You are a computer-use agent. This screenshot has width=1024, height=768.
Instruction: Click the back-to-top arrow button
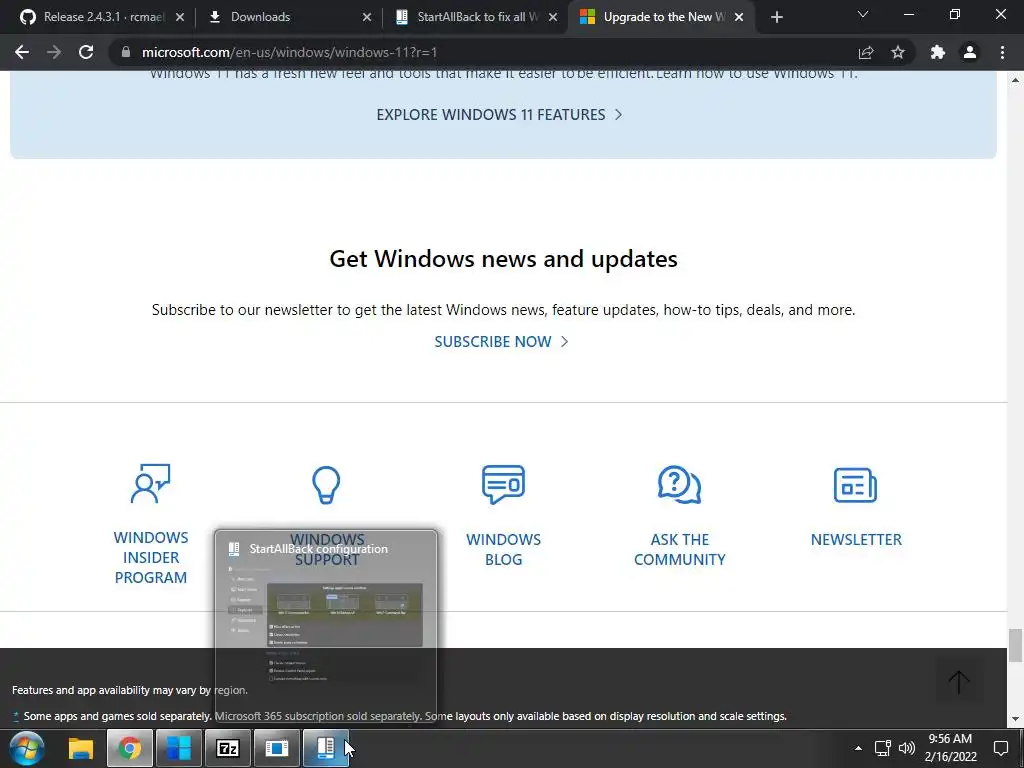click(959, 682)
